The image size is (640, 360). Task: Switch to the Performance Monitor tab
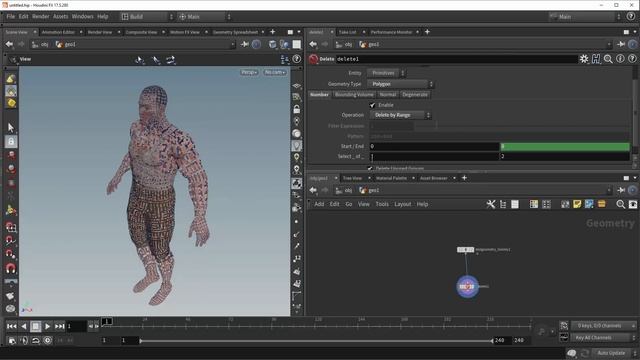point(391,32)
